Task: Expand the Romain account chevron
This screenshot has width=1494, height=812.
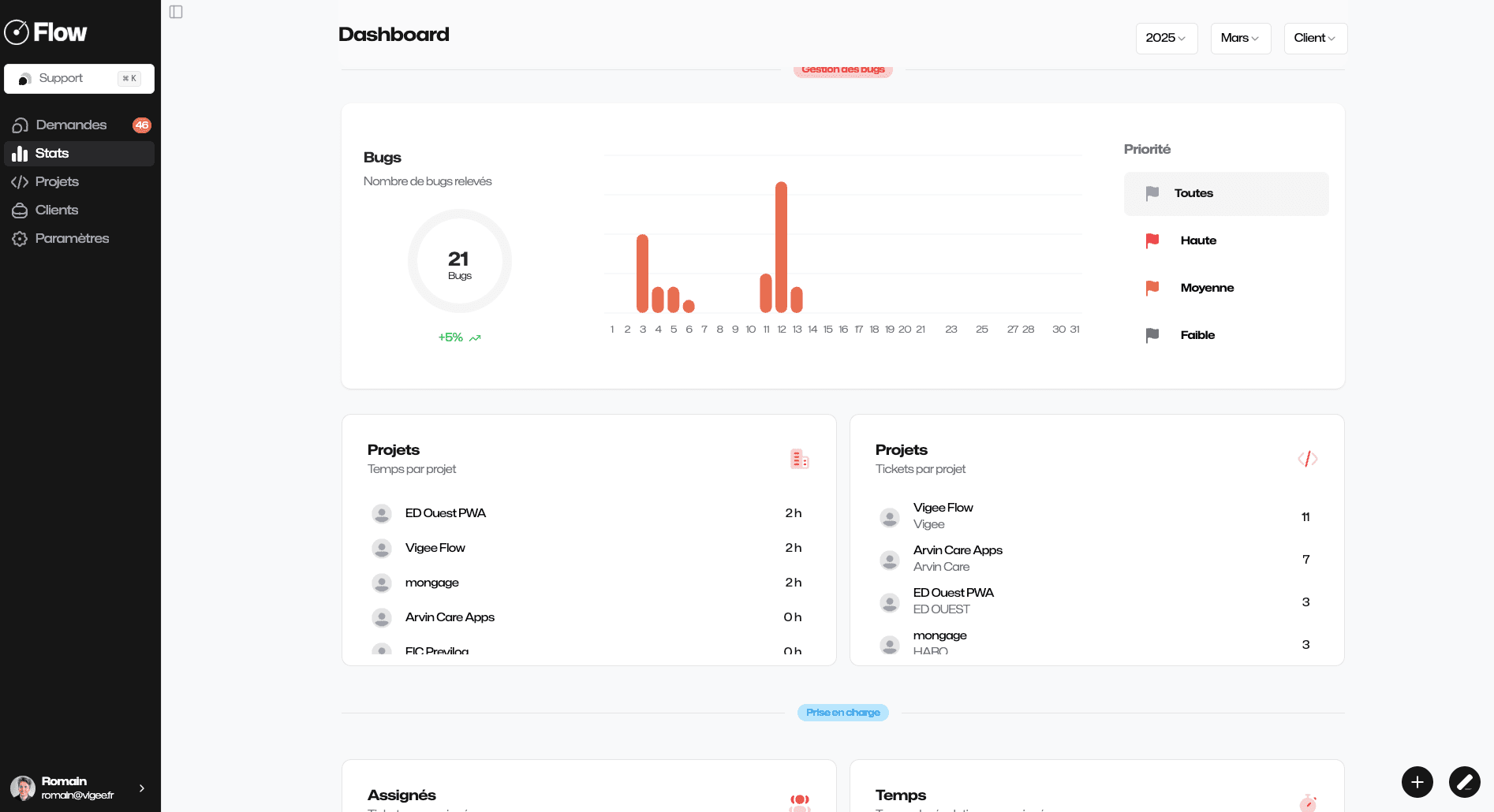Action: (142, 788)
